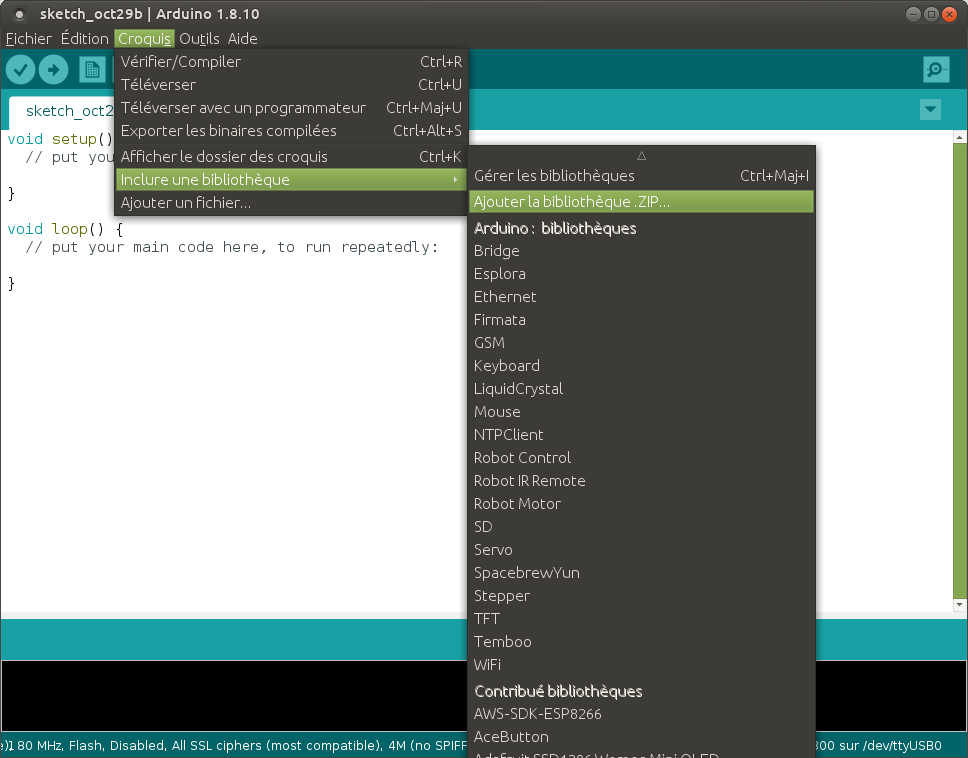Open the Outils menu
Screen dimensions: 968x758
click(x=199, y=39)
